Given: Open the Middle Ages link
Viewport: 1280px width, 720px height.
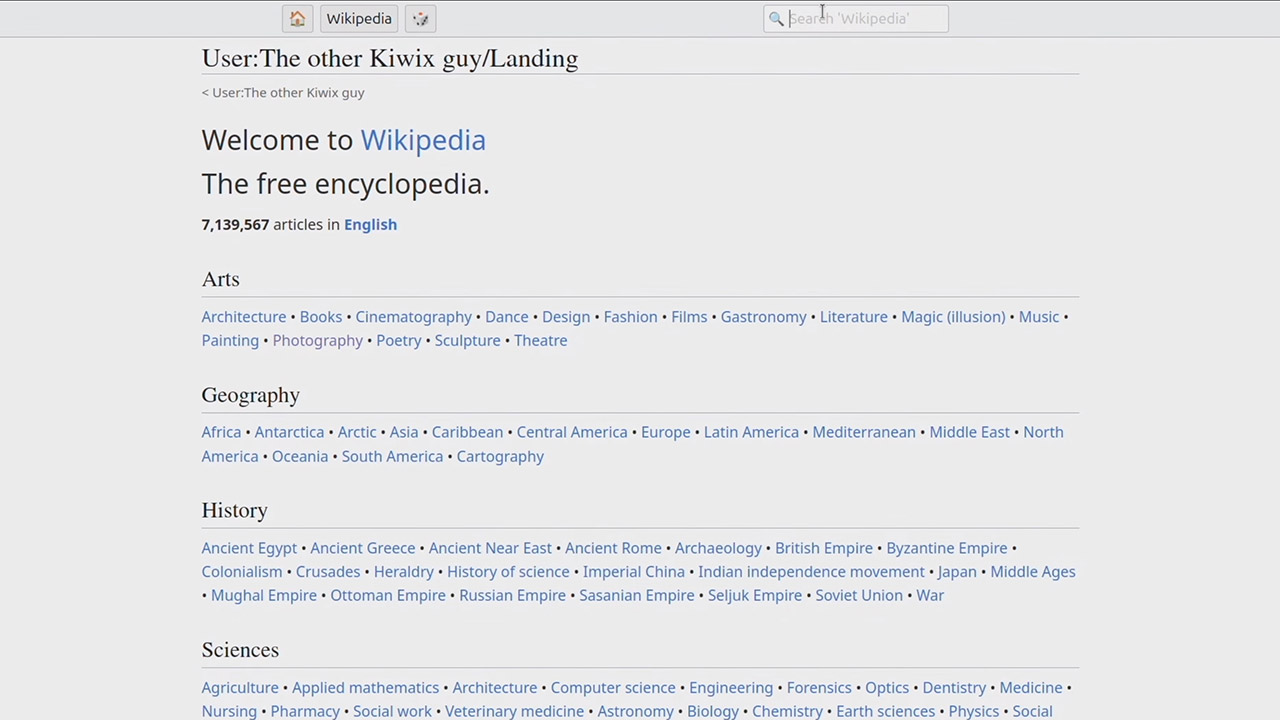Looking at the screenshot, I should click(1033, 572).
